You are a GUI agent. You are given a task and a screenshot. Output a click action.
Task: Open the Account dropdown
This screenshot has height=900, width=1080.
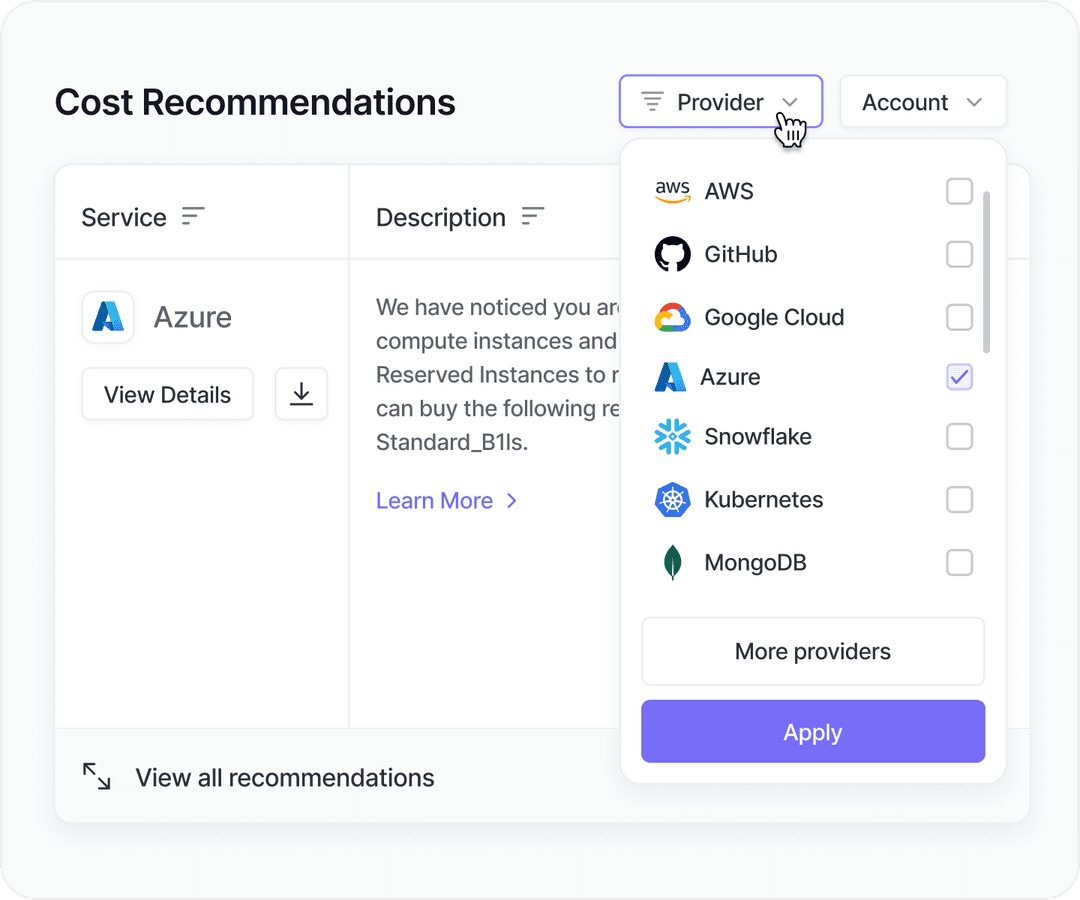[922, 102]
